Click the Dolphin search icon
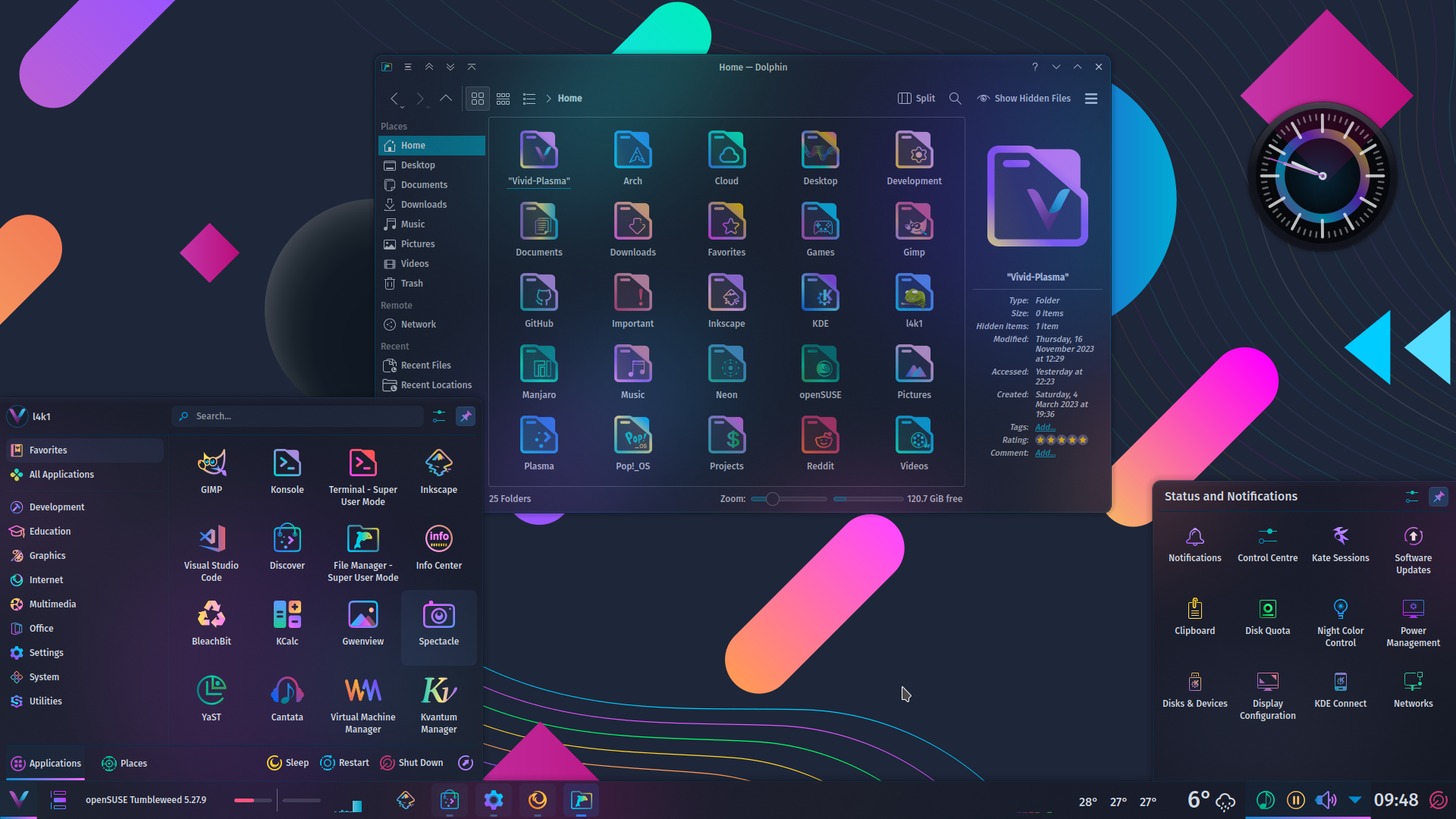The image size is (1456, 819). click(x=955, y=99)
